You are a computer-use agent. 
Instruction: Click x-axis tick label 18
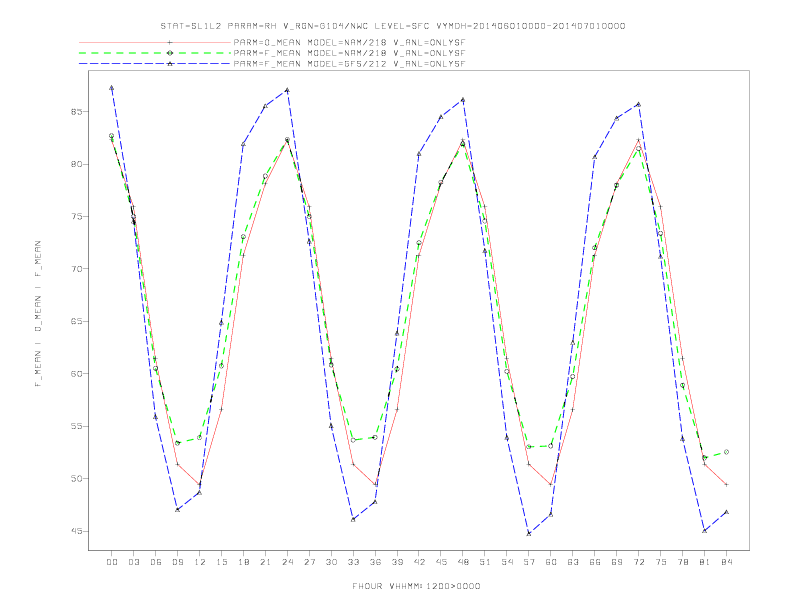click(243, 562)
